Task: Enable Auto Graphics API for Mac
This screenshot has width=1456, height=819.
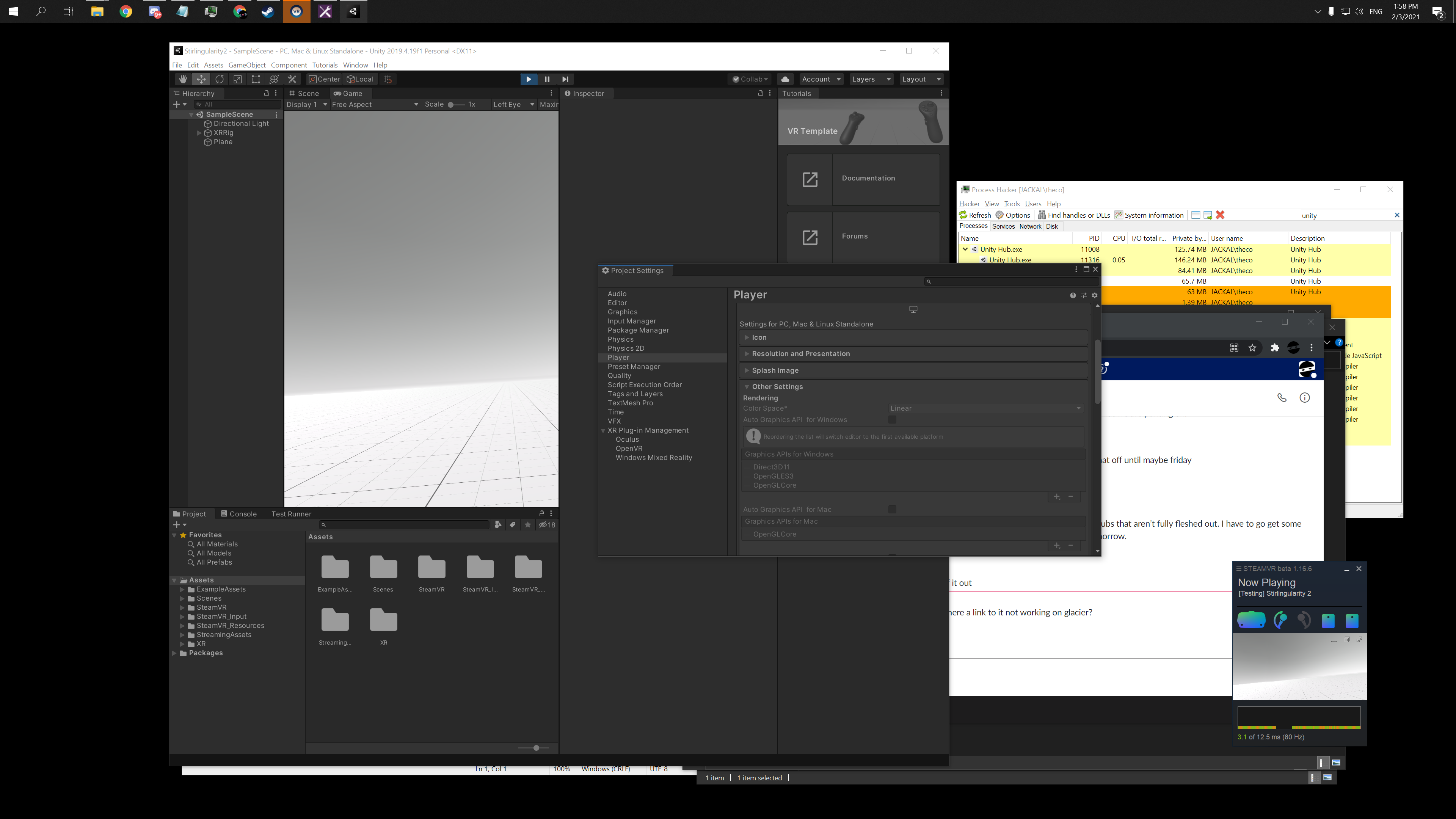Action: point(892,509)
